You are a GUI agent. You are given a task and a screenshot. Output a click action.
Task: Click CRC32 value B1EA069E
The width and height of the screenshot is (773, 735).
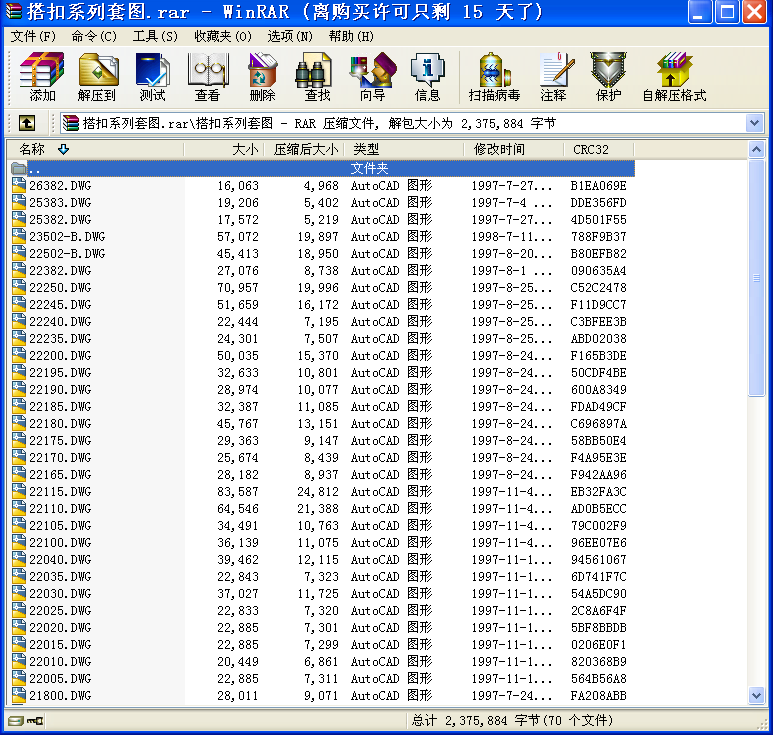598,185
